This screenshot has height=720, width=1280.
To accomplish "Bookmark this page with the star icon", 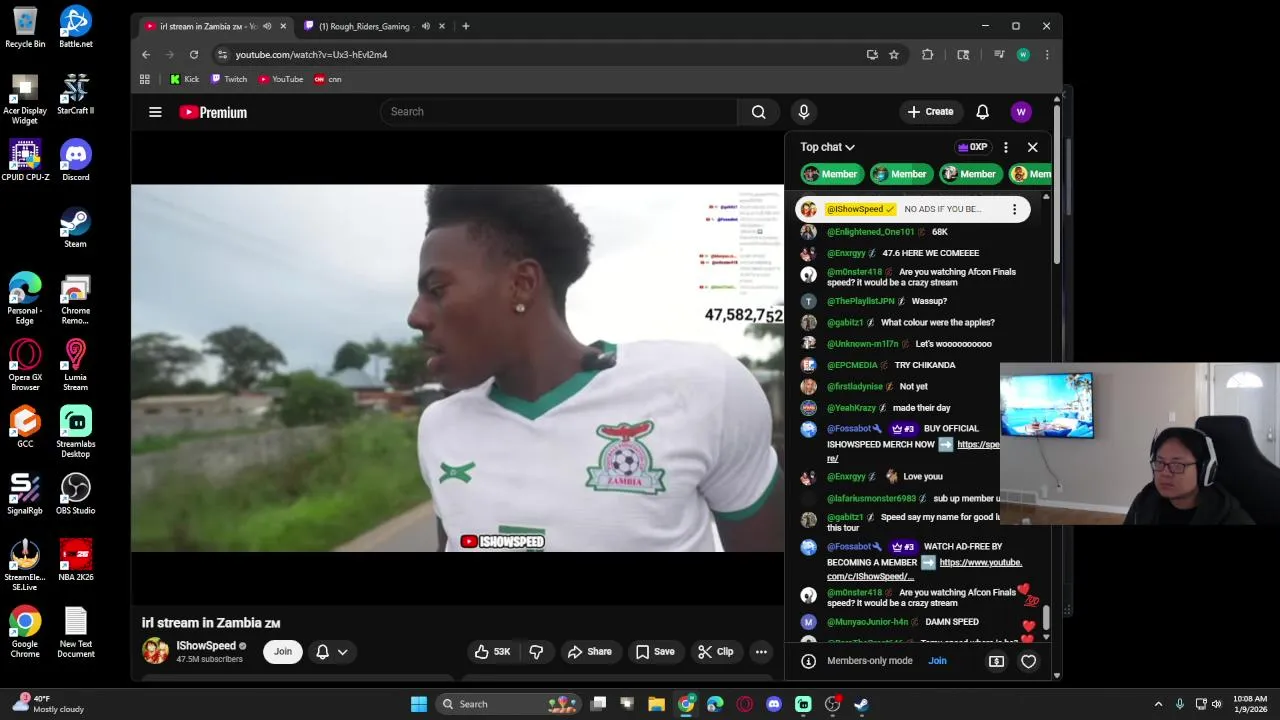I will 894,55.
